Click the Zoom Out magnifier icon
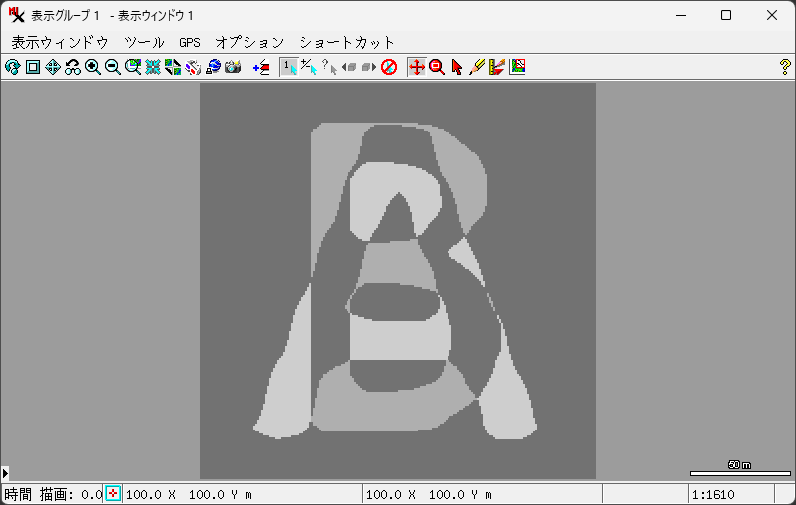796x505 pixels. 113,67
